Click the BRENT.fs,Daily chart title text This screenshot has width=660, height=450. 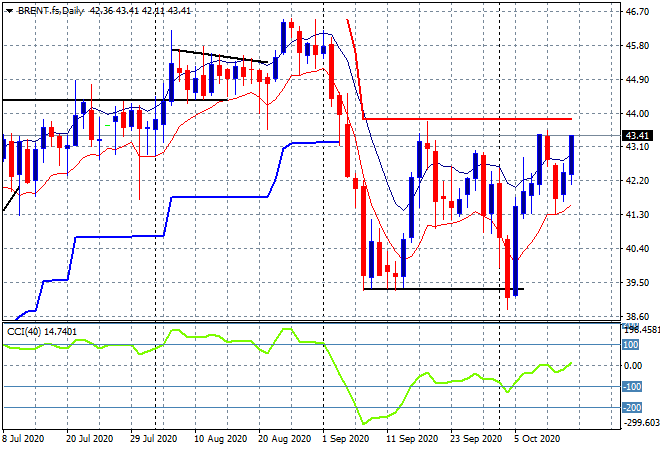(x=51, y=11)
